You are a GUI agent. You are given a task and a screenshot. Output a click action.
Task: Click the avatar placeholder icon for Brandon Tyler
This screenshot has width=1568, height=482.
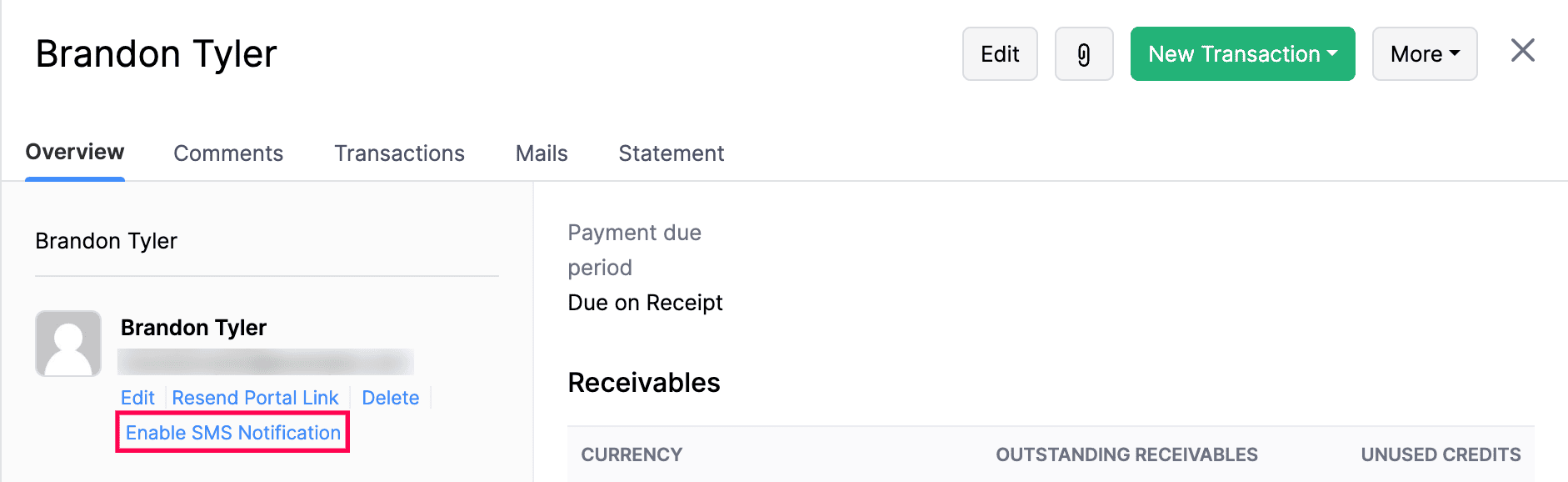[x=68, y=344]
